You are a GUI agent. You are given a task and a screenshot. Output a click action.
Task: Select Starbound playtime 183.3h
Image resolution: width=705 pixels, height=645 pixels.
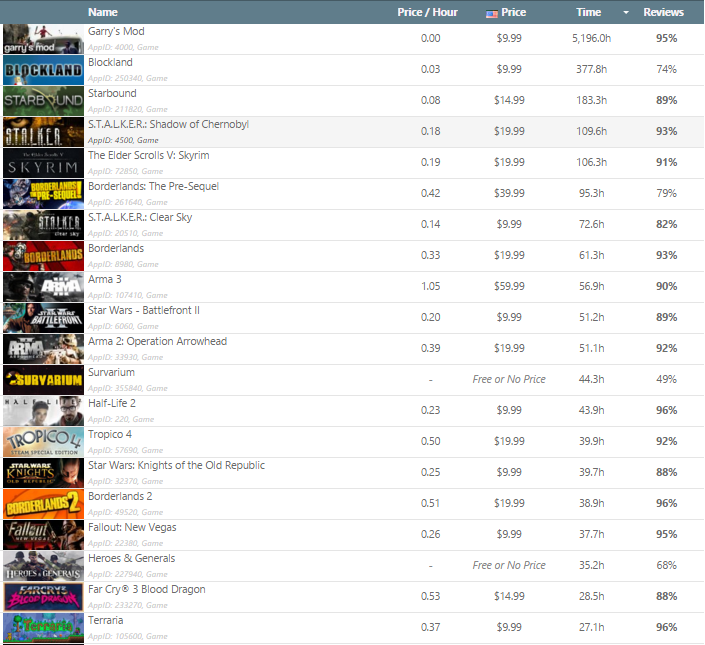(x=591, y=101)
